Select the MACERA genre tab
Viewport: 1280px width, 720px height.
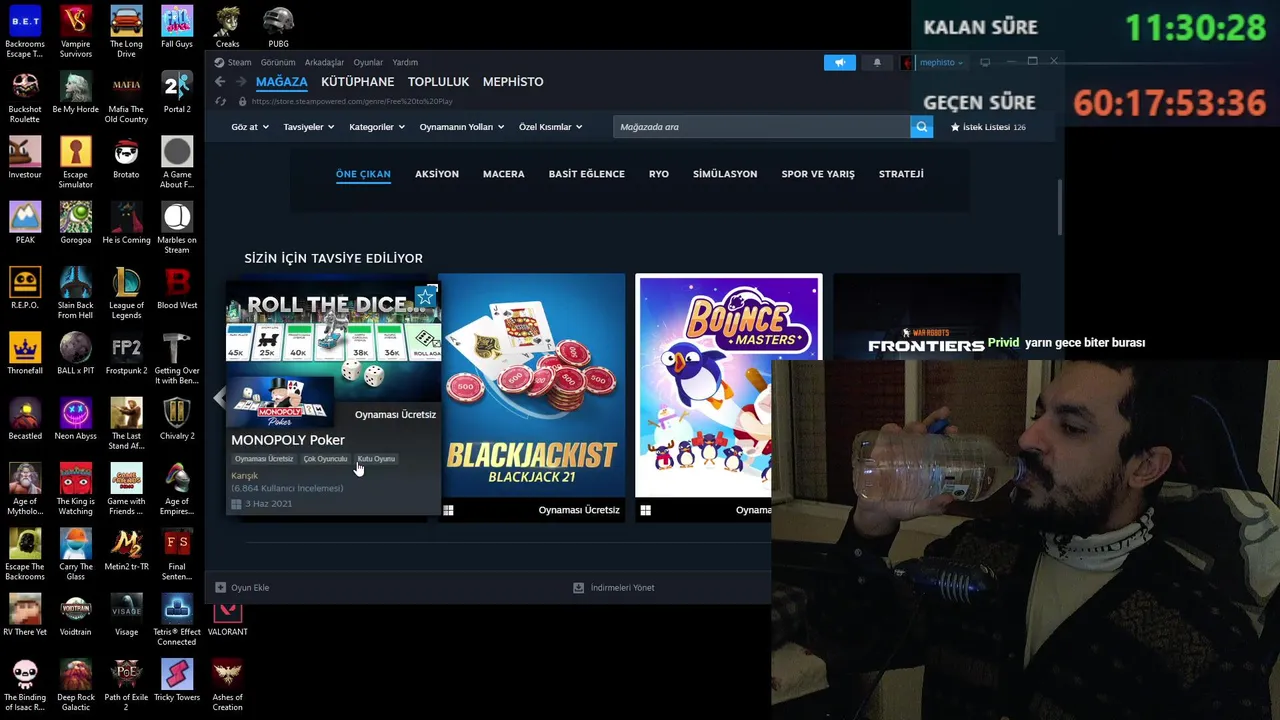click(x=504, y=174)
